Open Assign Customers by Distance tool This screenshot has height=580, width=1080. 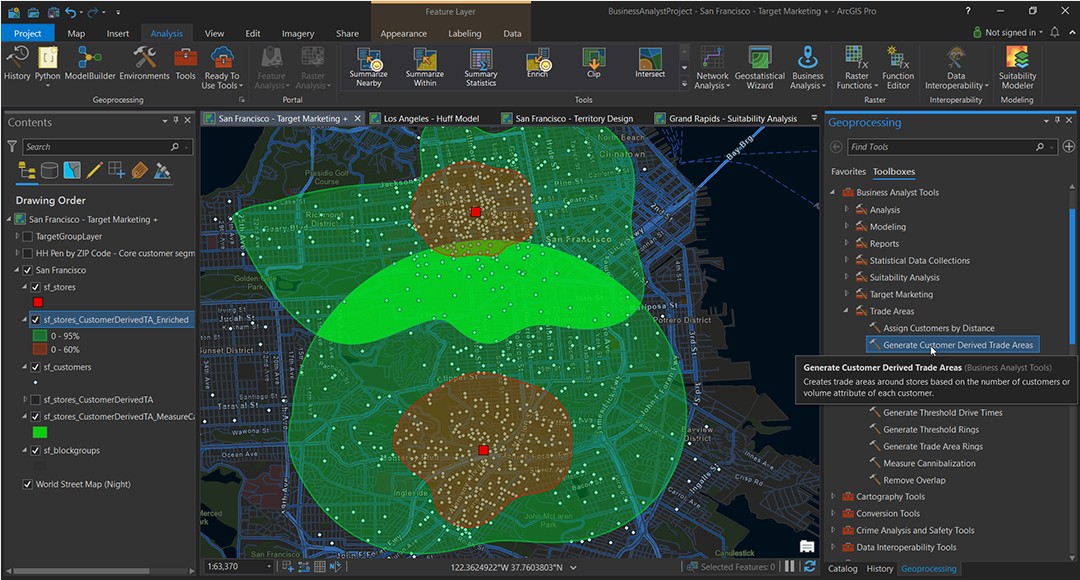point(938,329)
